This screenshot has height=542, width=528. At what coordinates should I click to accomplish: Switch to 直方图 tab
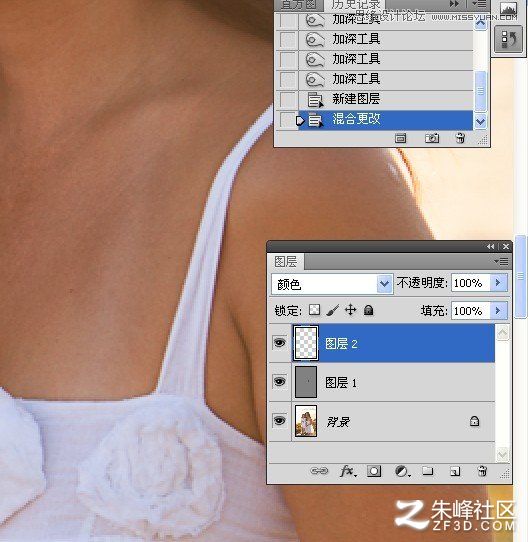[x=298, y=4]
